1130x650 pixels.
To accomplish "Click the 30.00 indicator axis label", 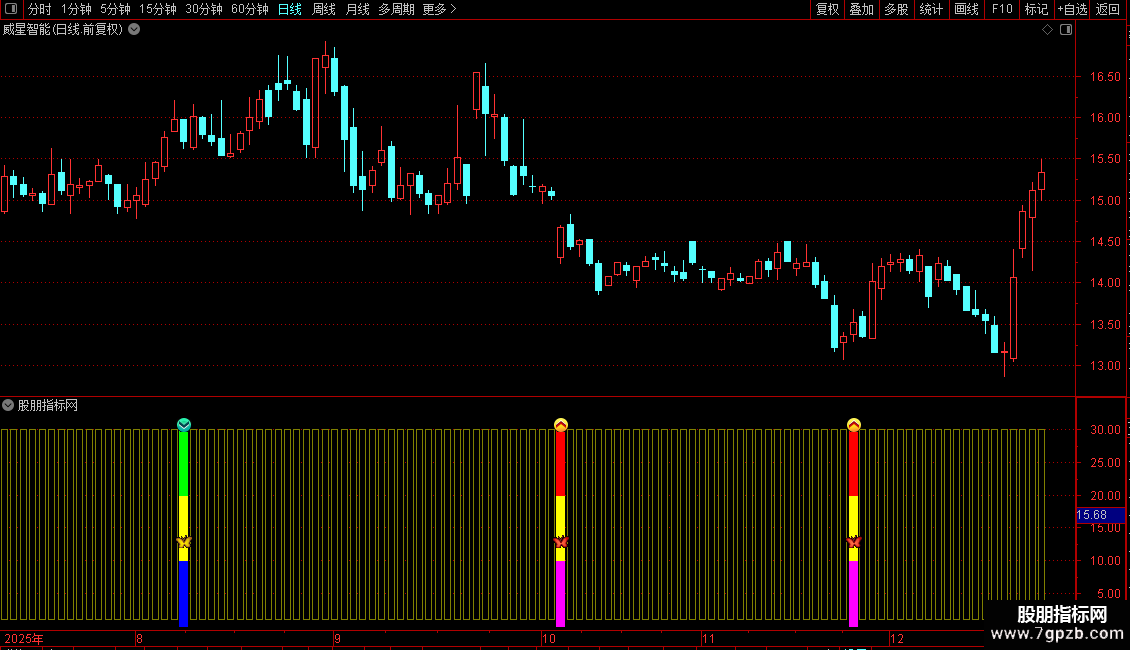I will (x=1105, y=429).
